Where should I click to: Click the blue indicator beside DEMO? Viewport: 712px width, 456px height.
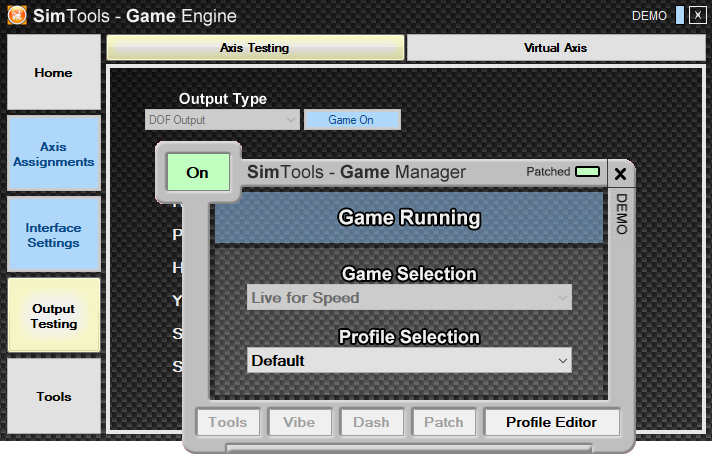pyautogui.click(x=680, y=15)
